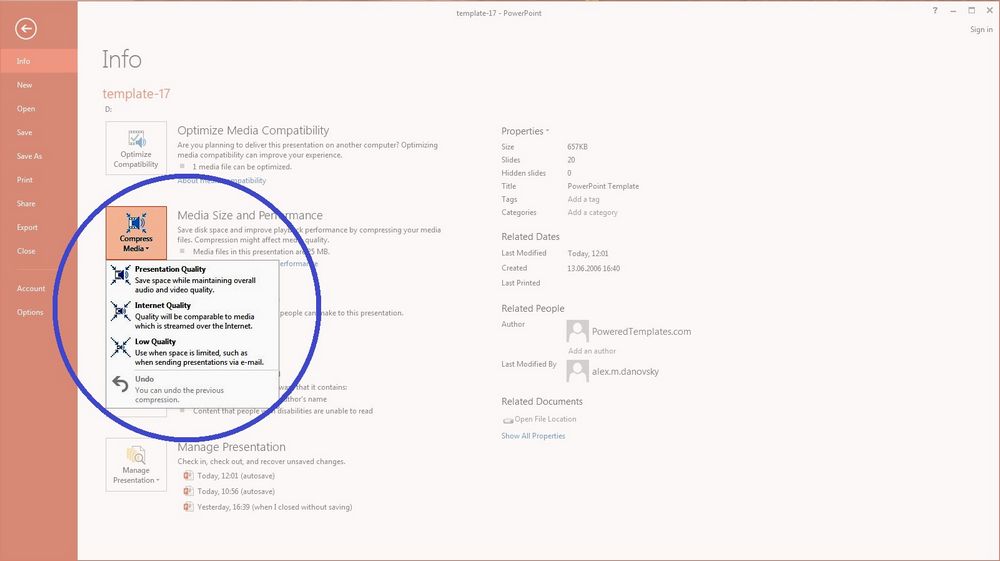The image size is (1000, 561).
Task: Click Show All Properties link
Action: tap(533, 436)
